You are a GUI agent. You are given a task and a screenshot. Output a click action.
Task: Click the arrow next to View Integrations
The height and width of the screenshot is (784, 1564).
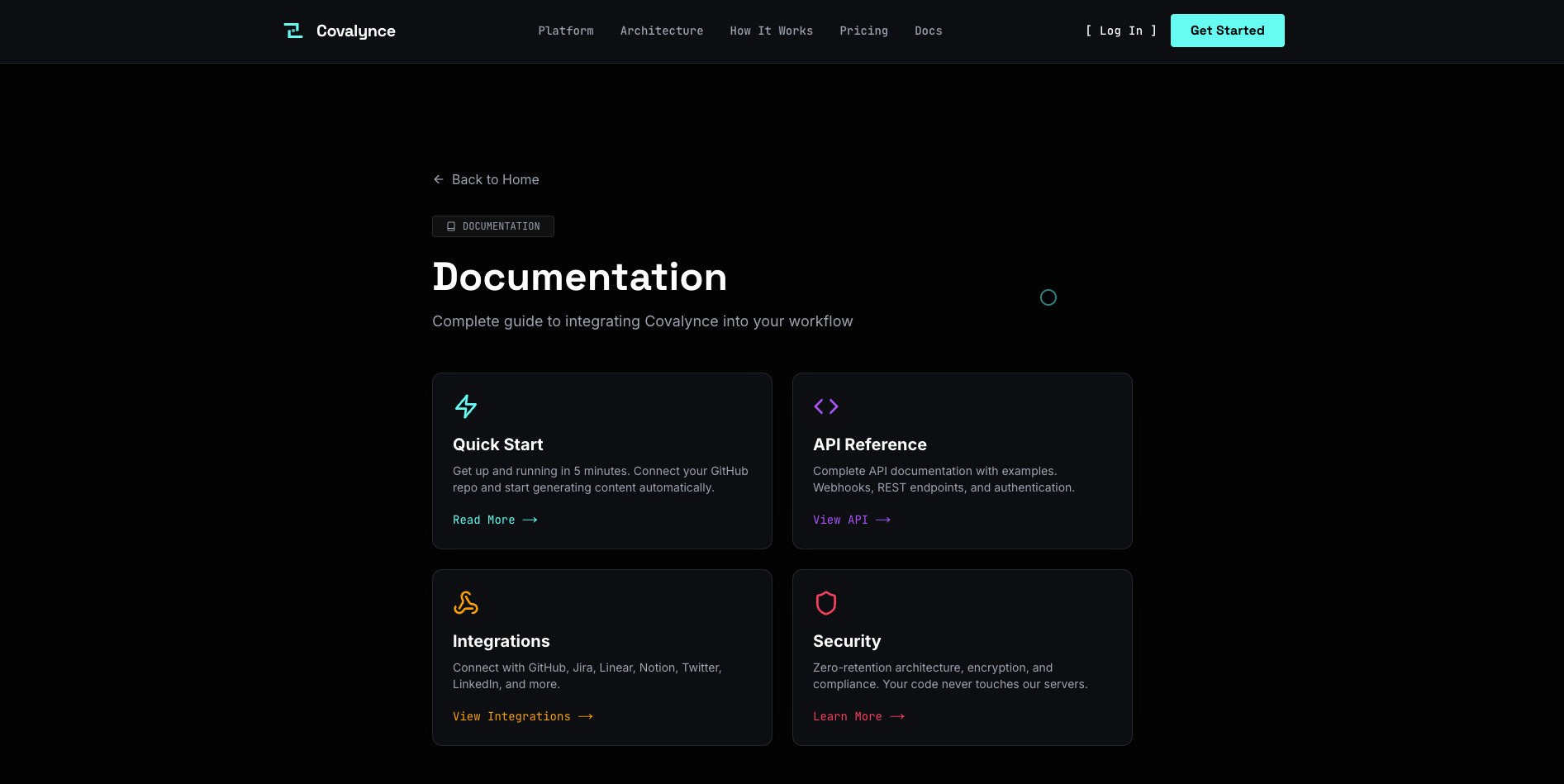(x=586, y=716)
